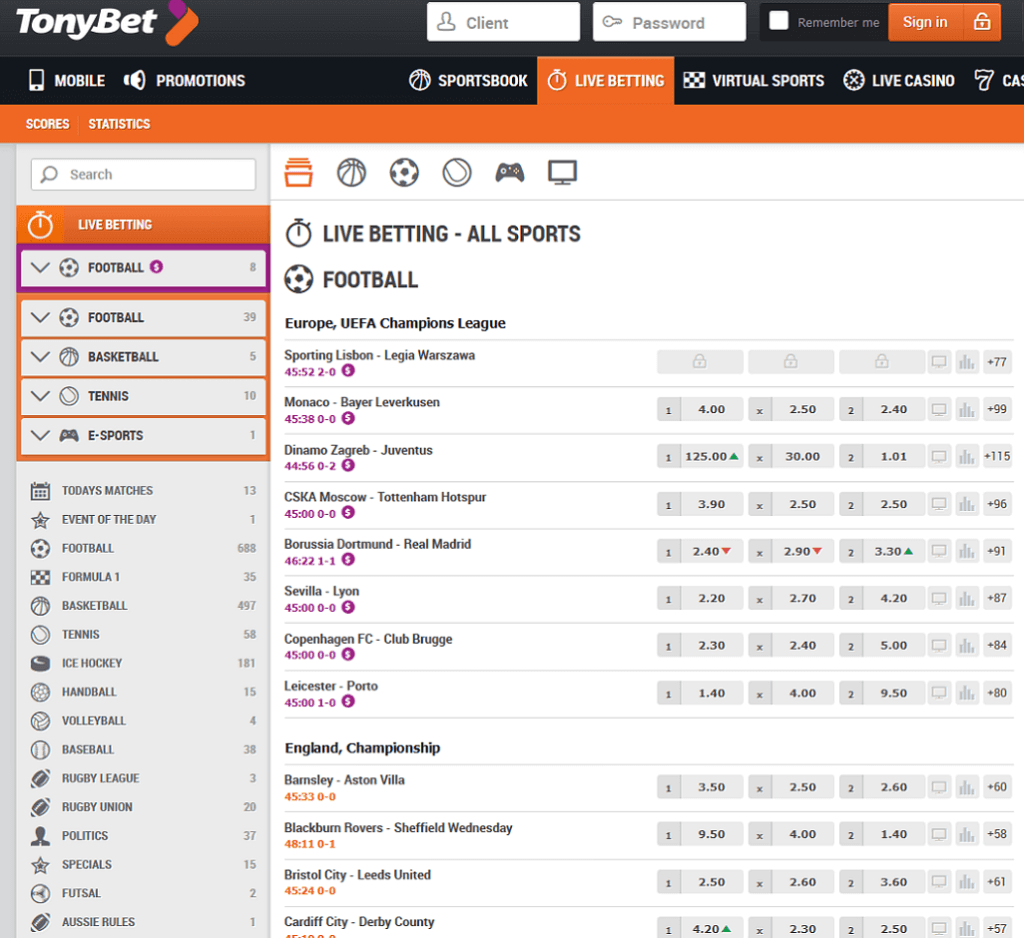This screenshot has height=938, width=1024.
Task: Expand the Basketball live section
Action: pos(143,357)
